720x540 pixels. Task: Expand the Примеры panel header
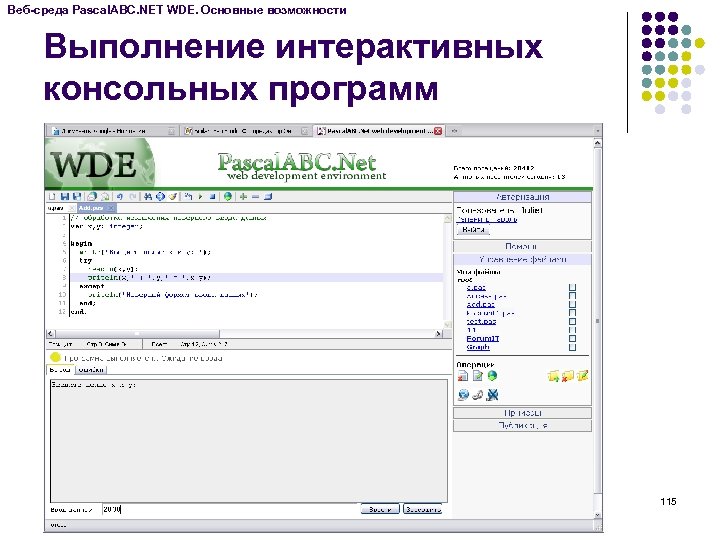[523, 413]
